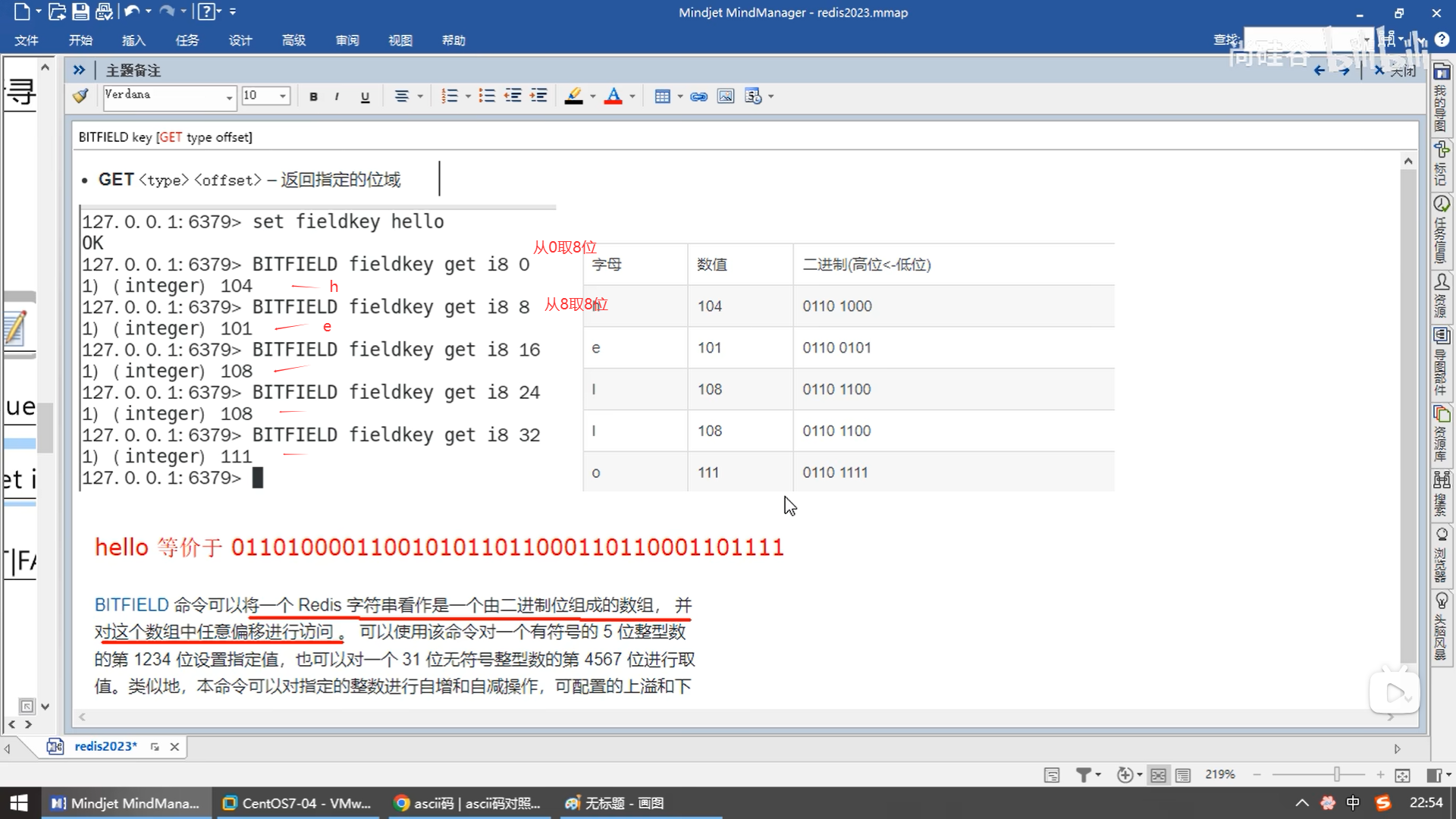Toggle italic formatting in notes toolbar

coord(337,96)
